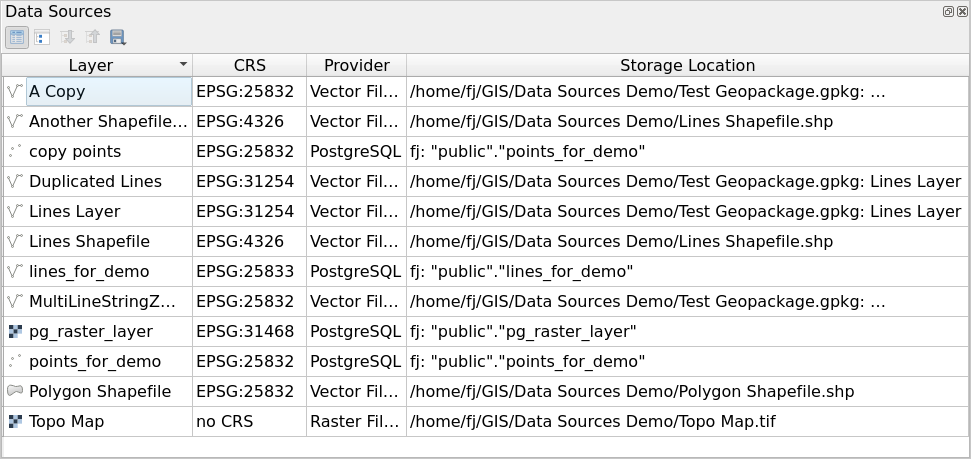Click the expand all tree icon

coord(67,37)
